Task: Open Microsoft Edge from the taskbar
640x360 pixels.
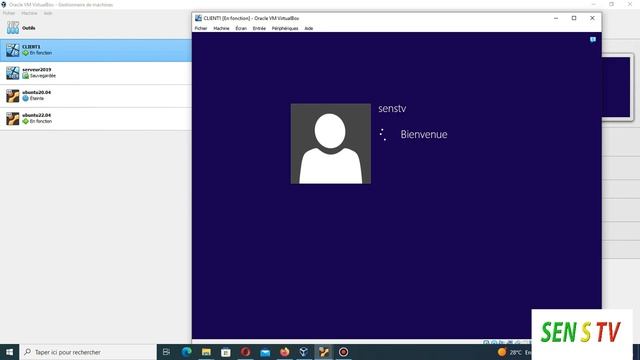Action: click(x=187, y=352)
